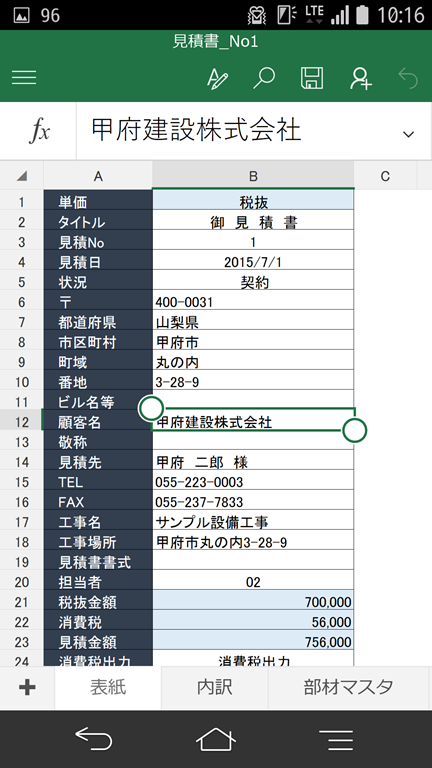The image size is (432, 768).
Task: Open the search magnifier icon
Action: pos(264,78)
